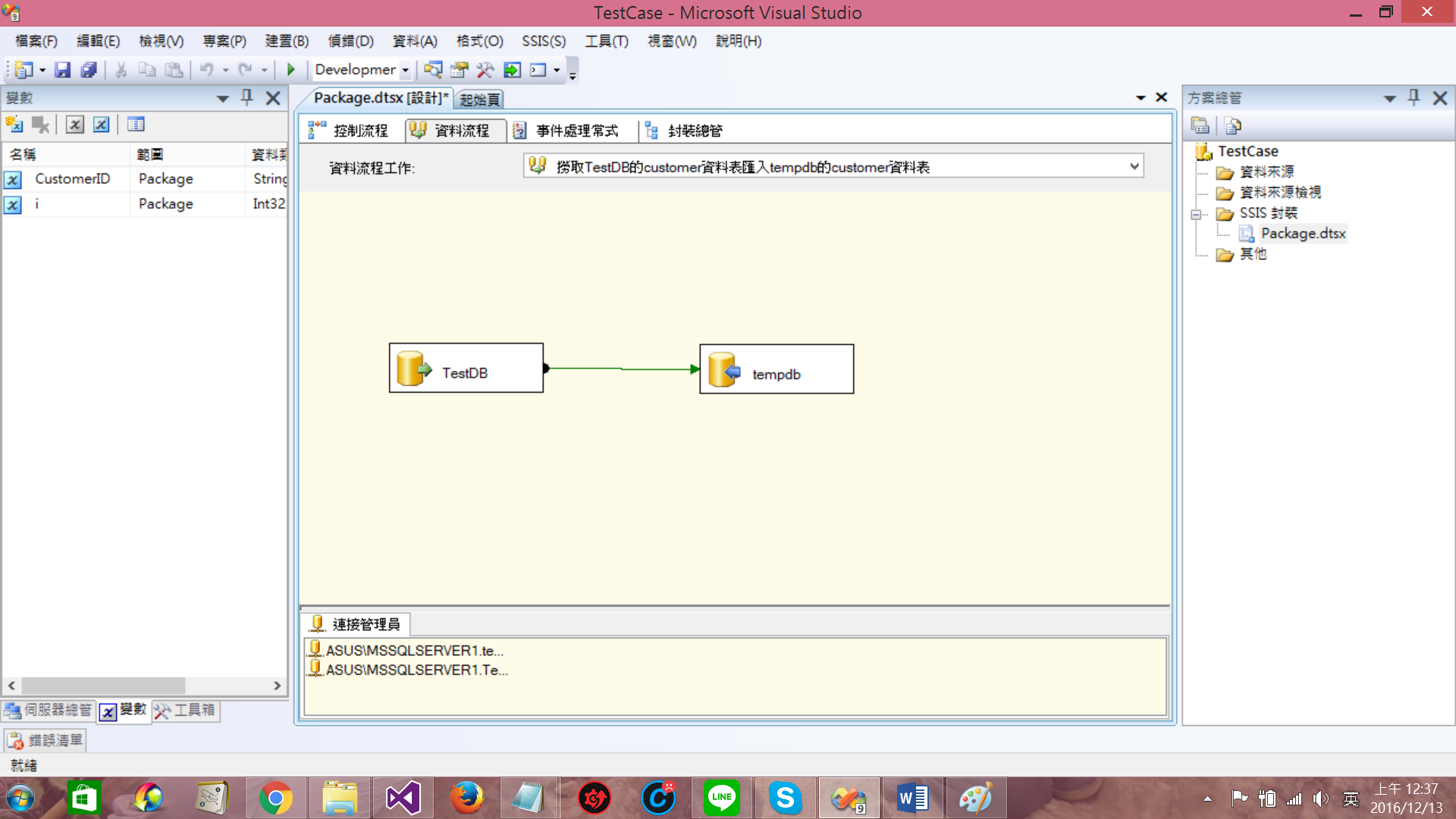Click the Redo arrow icon
The width and height of the screenshot is (1456, 819).
pos(245,70)
